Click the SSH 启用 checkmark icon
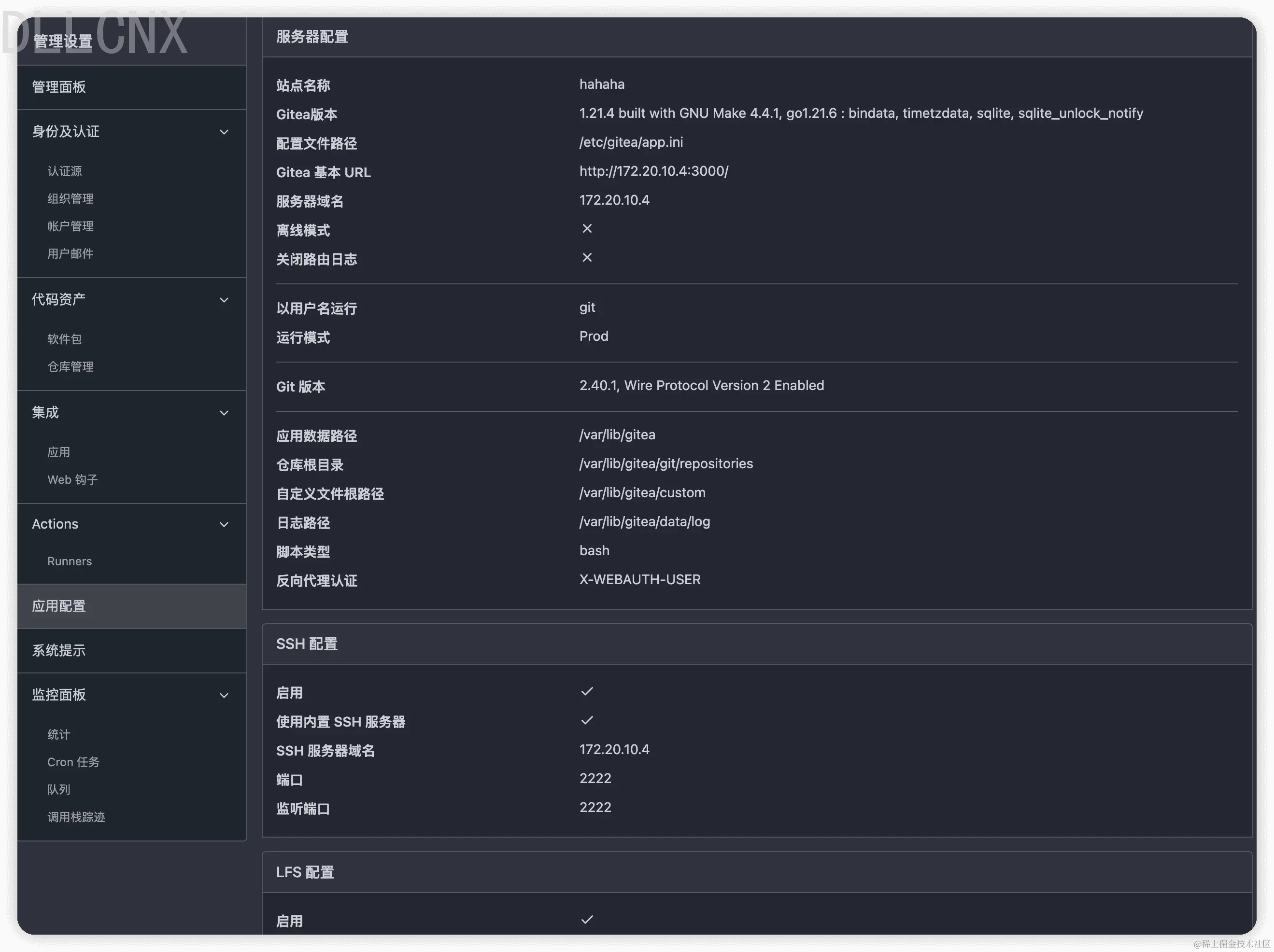Viewport: 1274px width, 952px height. click(587, 691)
